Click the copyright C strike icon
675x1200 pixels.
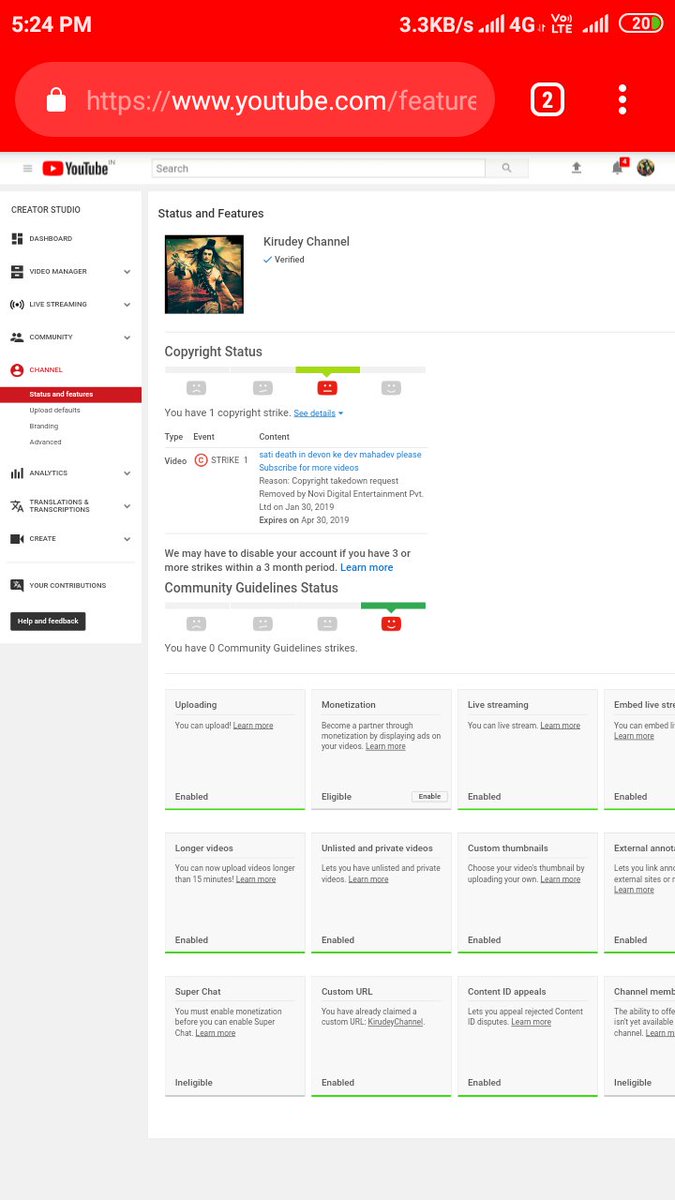click(201, 460)
